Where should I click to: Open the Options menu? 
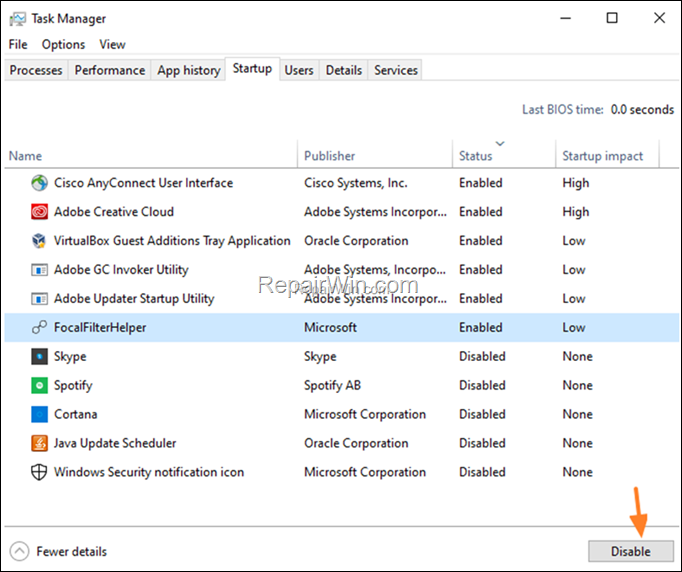click(63, 44)
